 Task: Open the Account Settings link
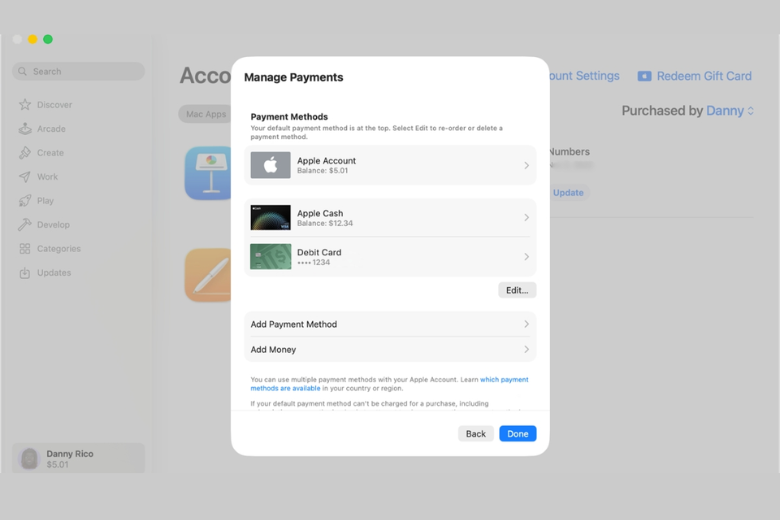[x=585, y=76]
